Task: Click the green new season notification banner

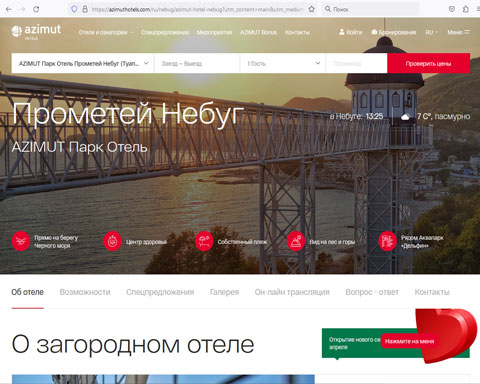Action: tap(352, 343)
